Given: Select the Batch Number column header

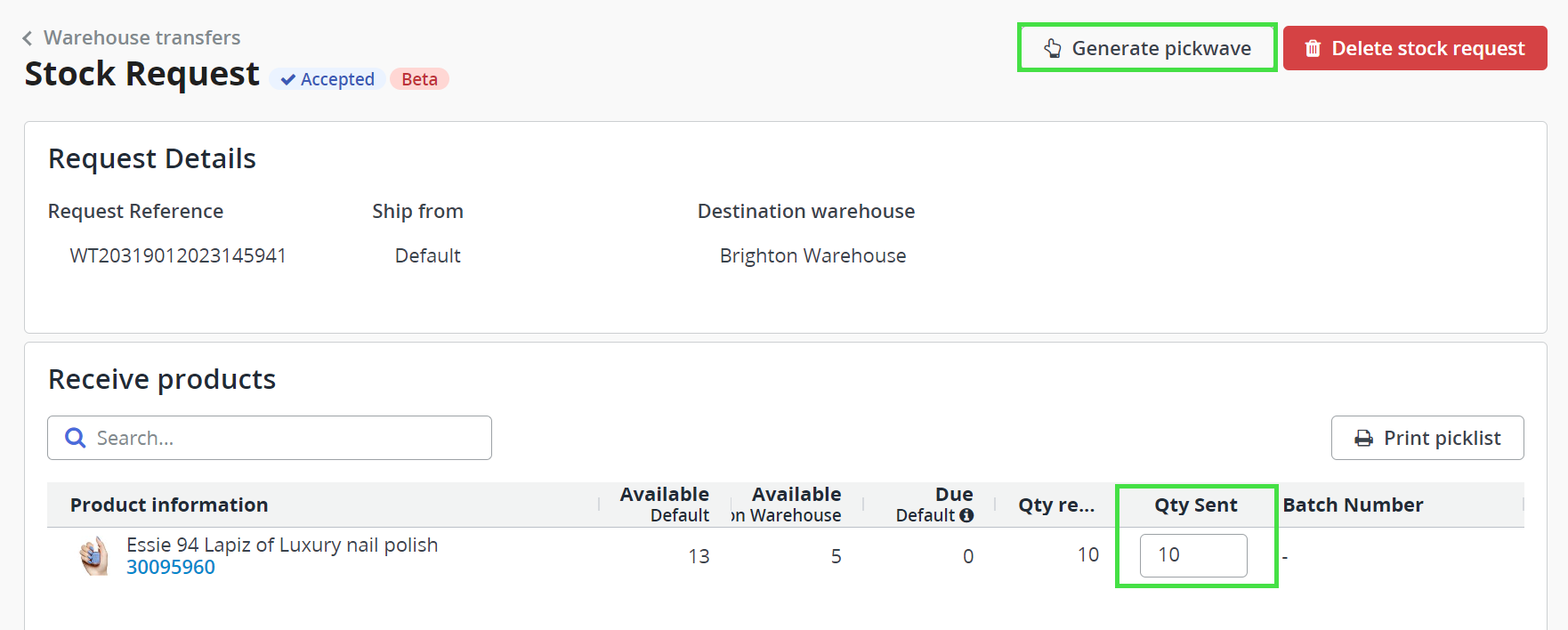Looking at the screenshot, I should coord(1353,505).
